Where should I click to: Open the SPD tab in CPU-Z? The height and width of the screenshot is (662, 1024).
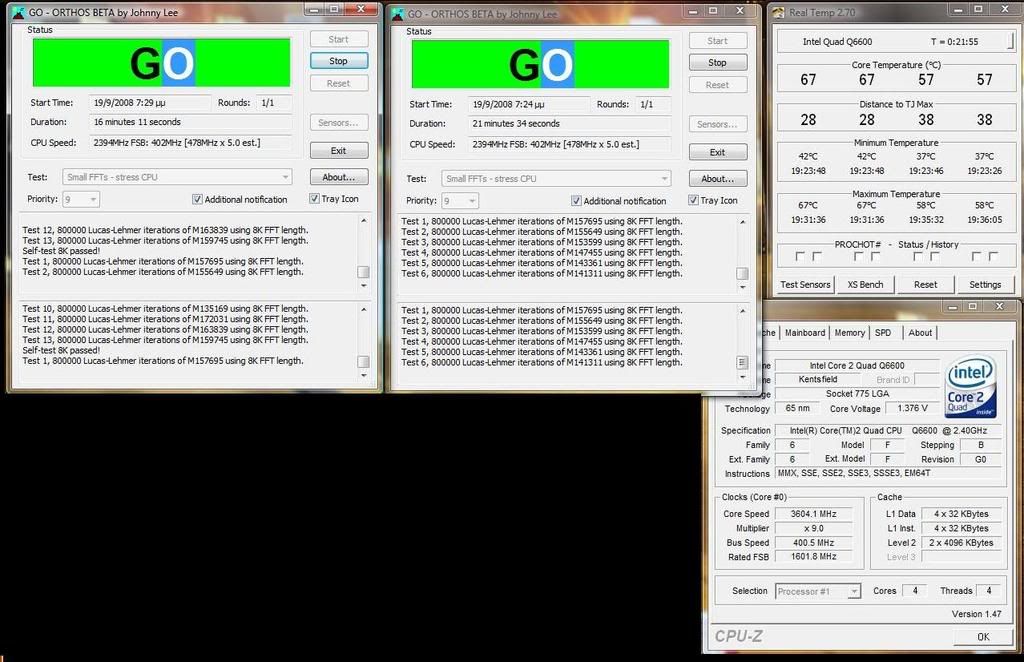pos(883,332)
